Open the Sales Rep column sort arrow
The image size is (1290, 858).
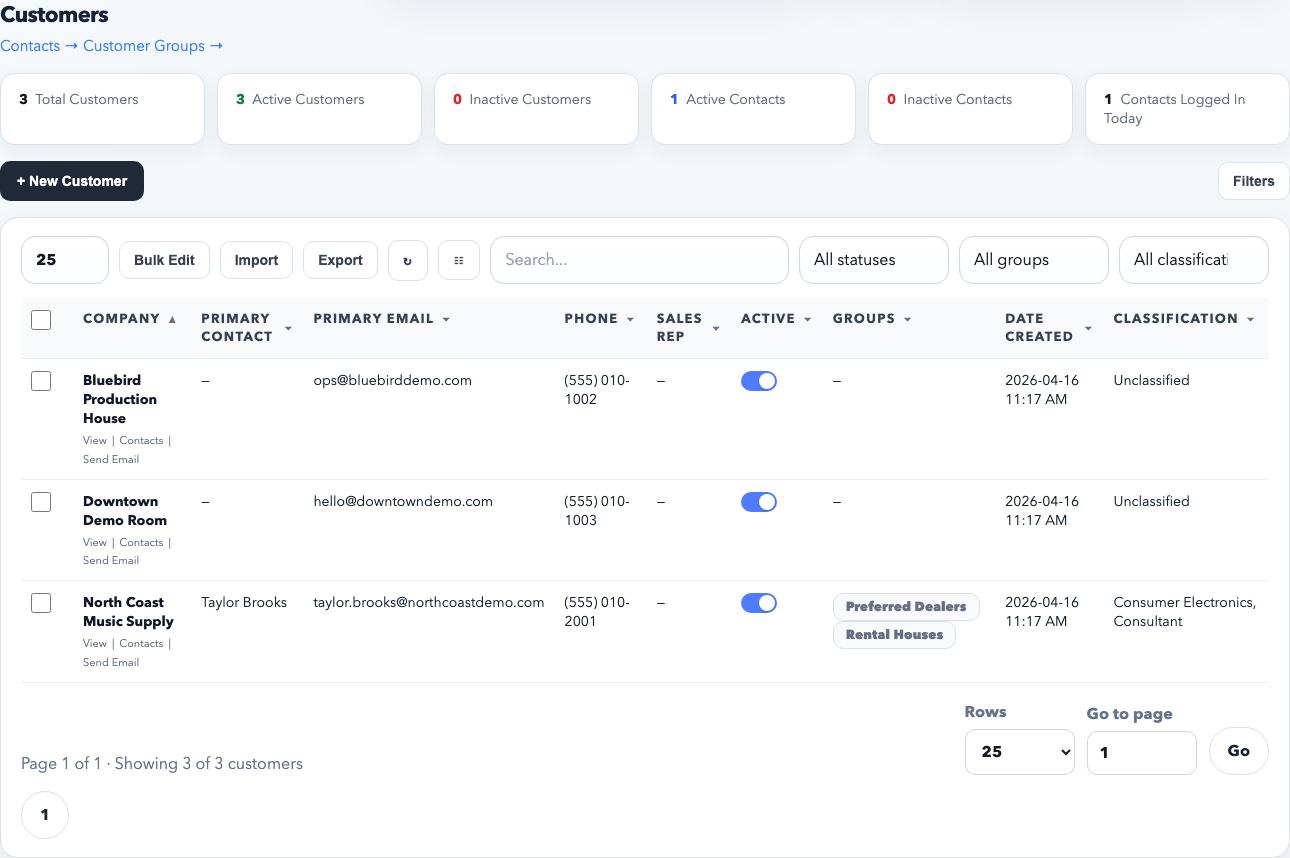click(x=716, y=328)
